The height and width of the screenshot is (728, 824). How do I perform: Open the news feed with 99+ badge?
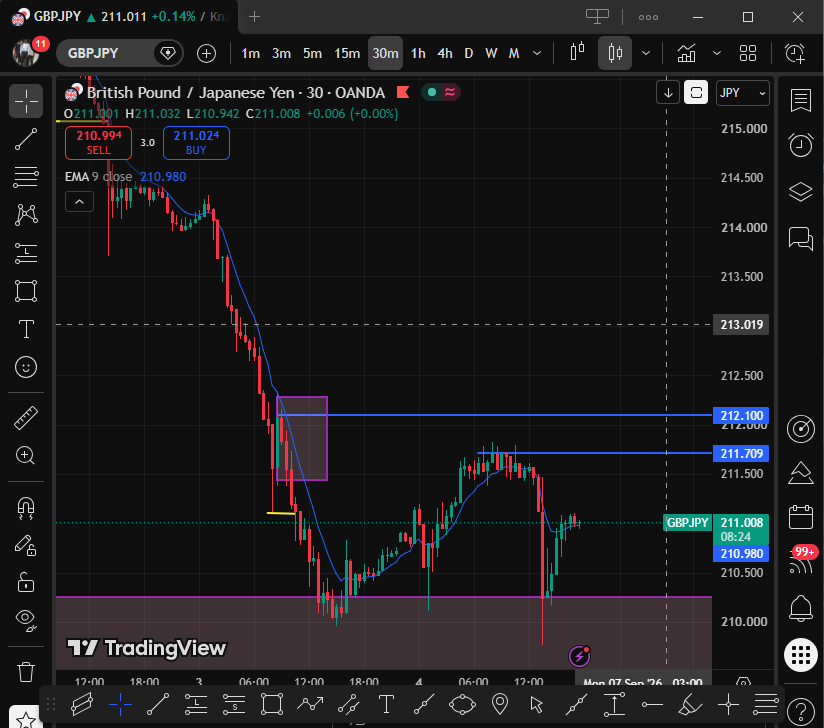click(800, 562)
